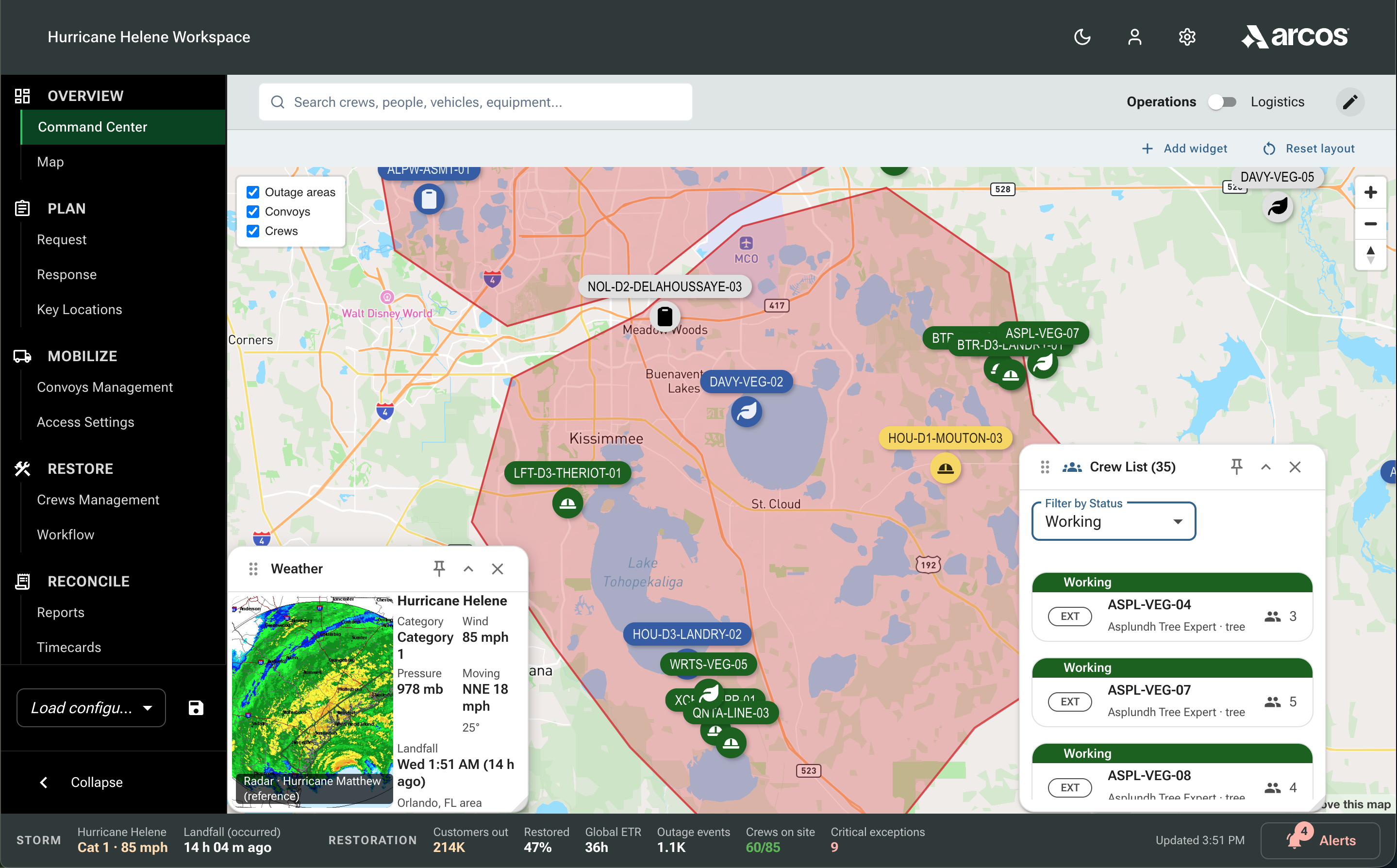
Task: Click the Customers out 214K stat
Action: point(470,840)
